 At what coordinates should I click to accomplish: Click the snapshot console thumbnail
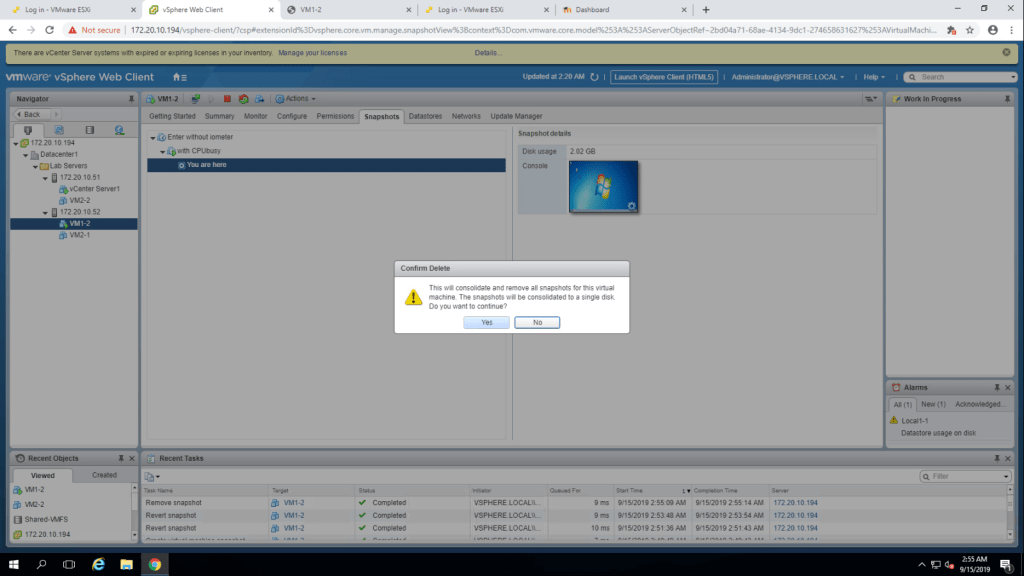click(603, 187)
